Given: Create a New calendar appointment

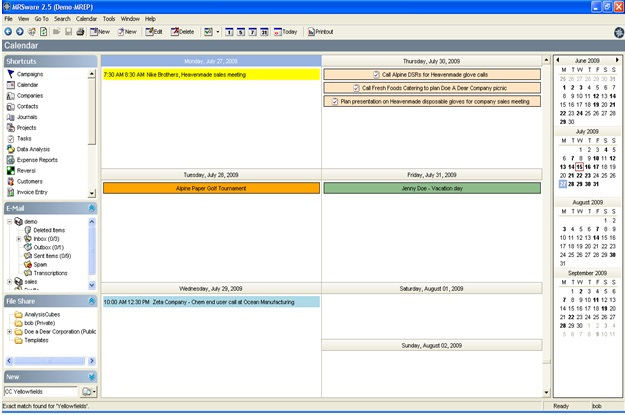Looking at the screenshot, I should tap(100, 31).
